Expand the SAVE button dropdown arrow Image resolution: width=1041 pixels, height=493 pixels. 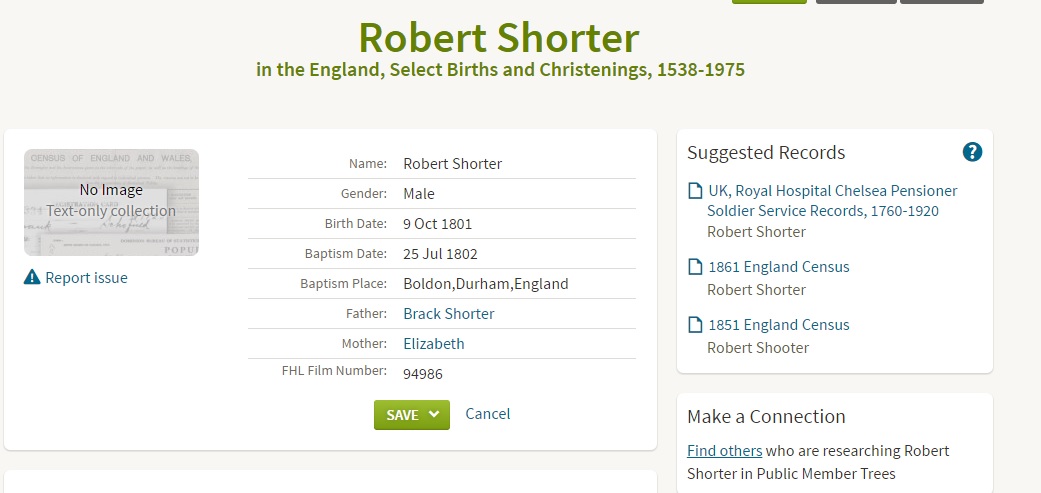[434, 415]
